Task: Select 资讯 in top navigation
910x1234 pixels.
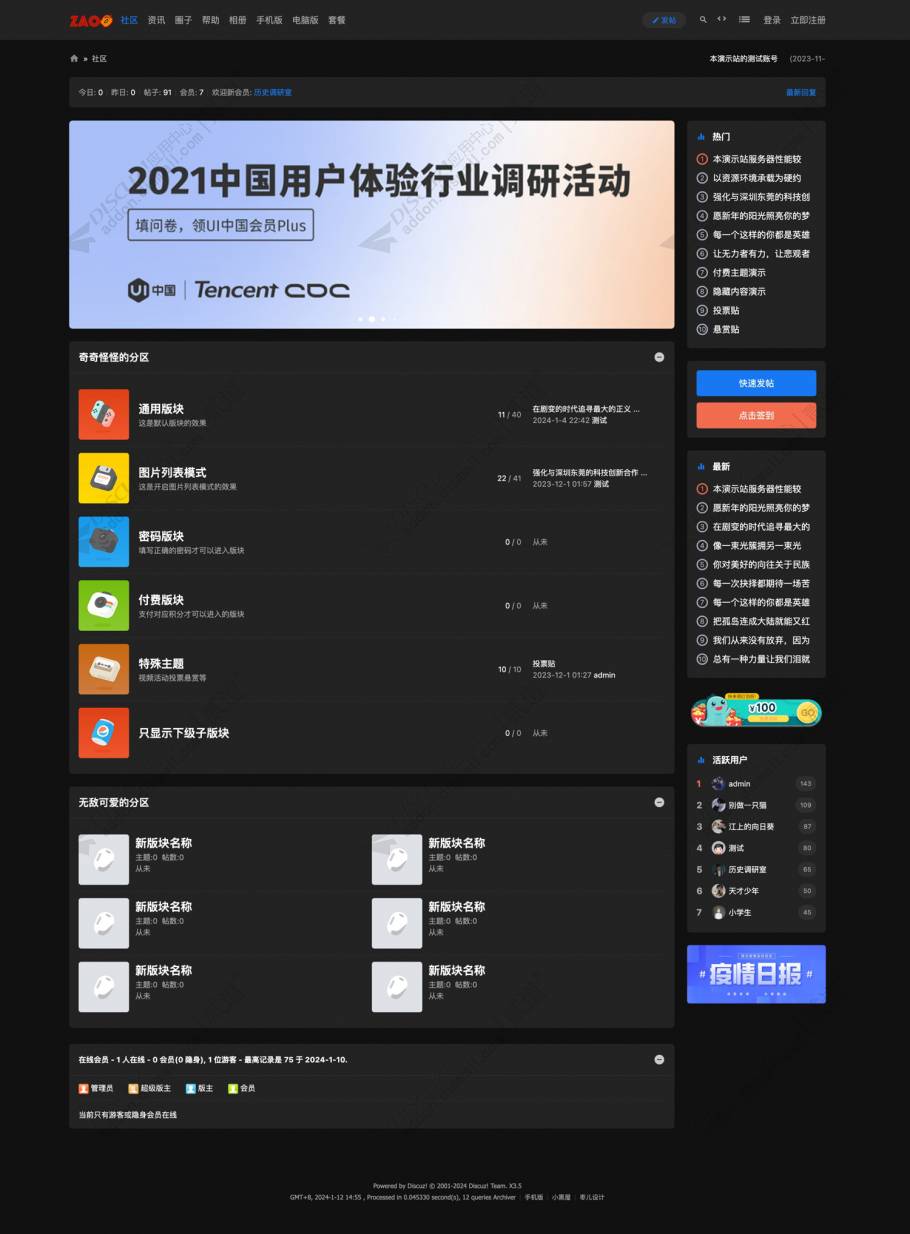Action: [156, 20]
